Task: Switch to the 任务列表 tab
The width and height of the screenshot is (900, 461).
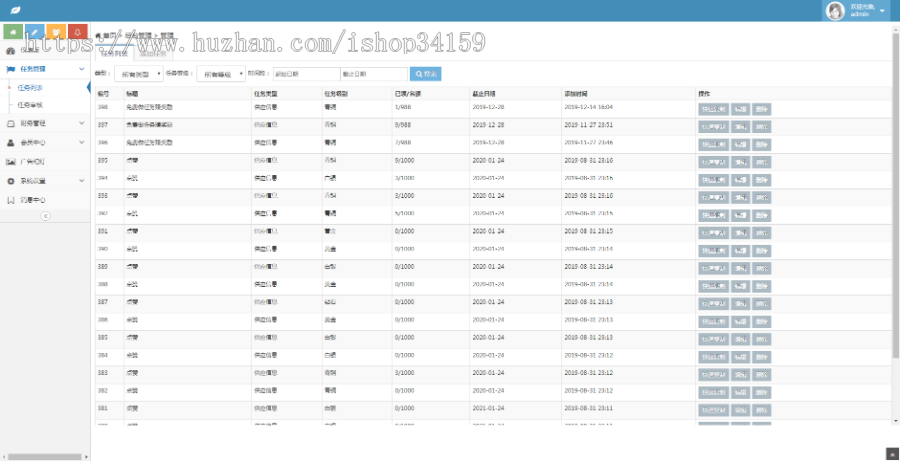Action: [x=114, y=55]
